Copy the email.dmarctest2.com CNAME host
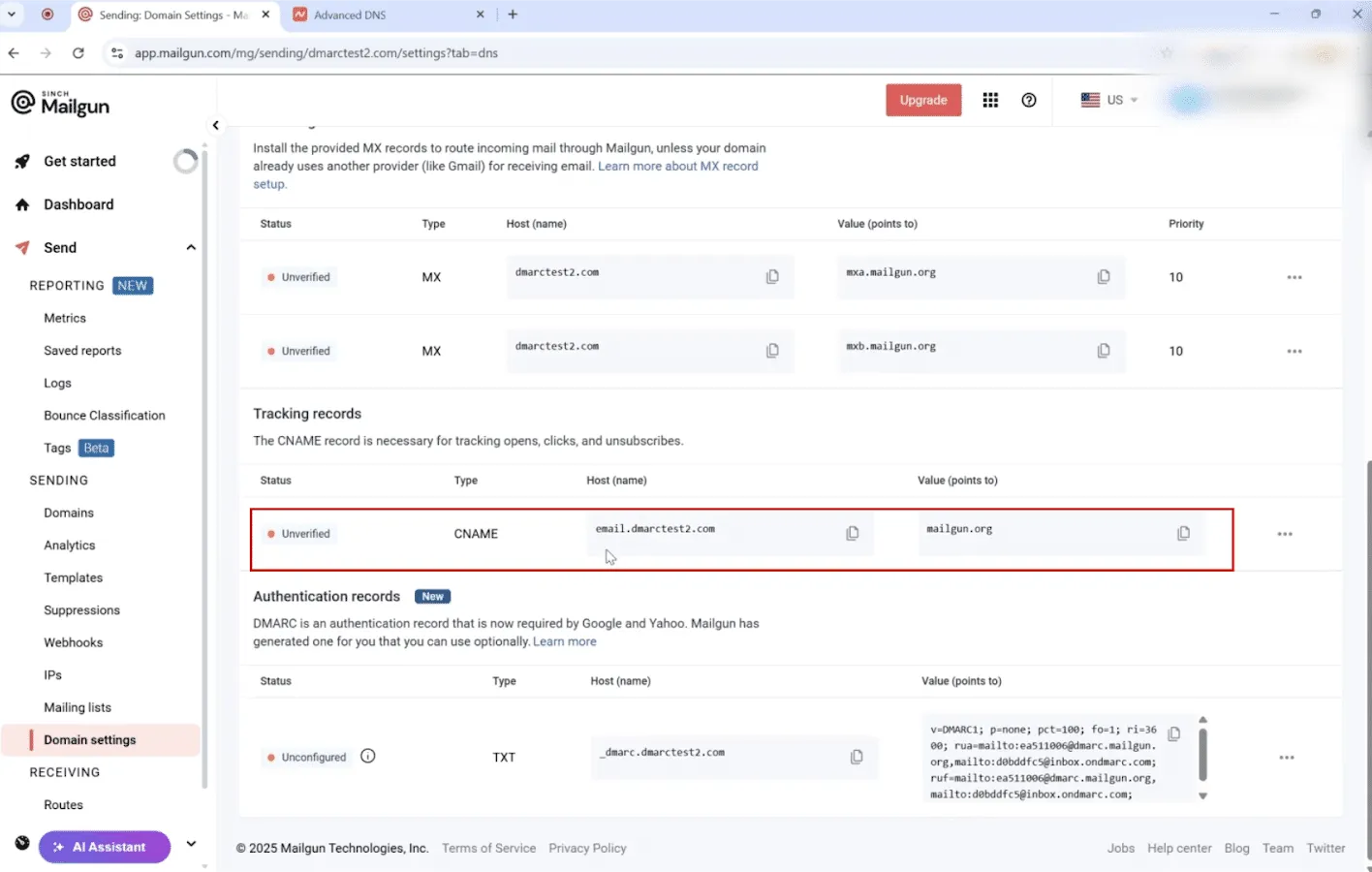 tap(853, 534)
